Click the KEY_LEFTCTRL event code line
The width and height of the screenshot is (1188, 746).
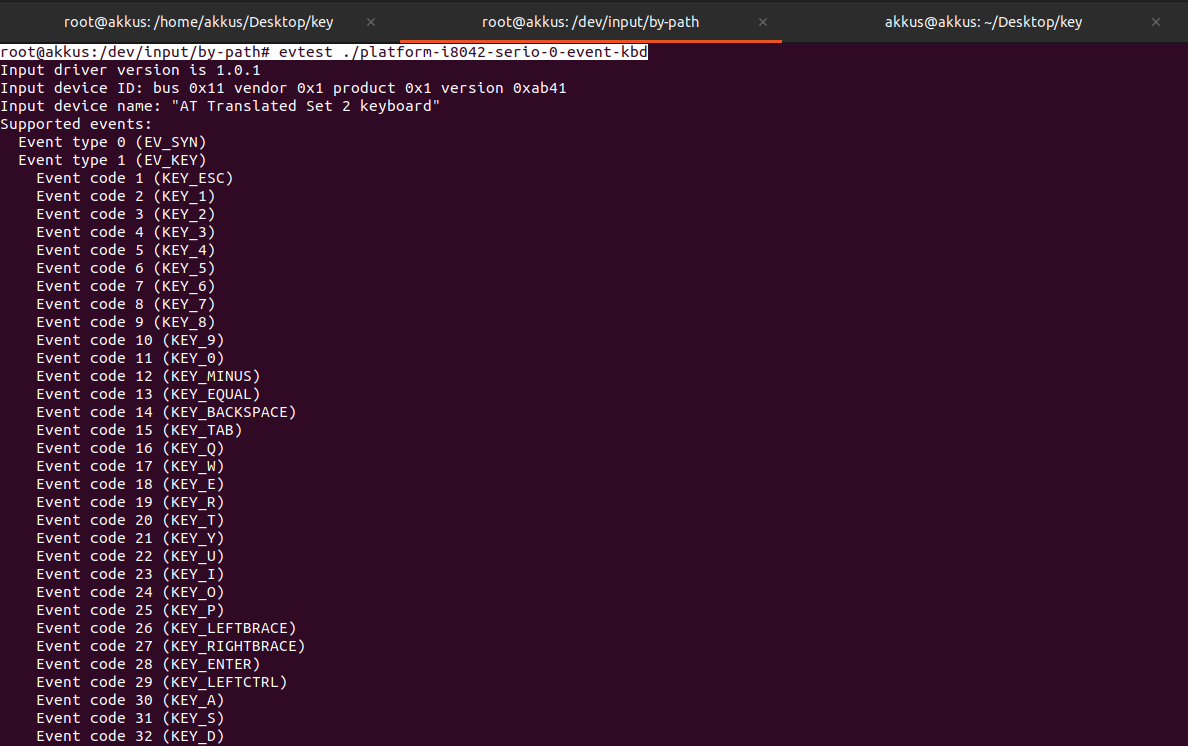point(161,682)
